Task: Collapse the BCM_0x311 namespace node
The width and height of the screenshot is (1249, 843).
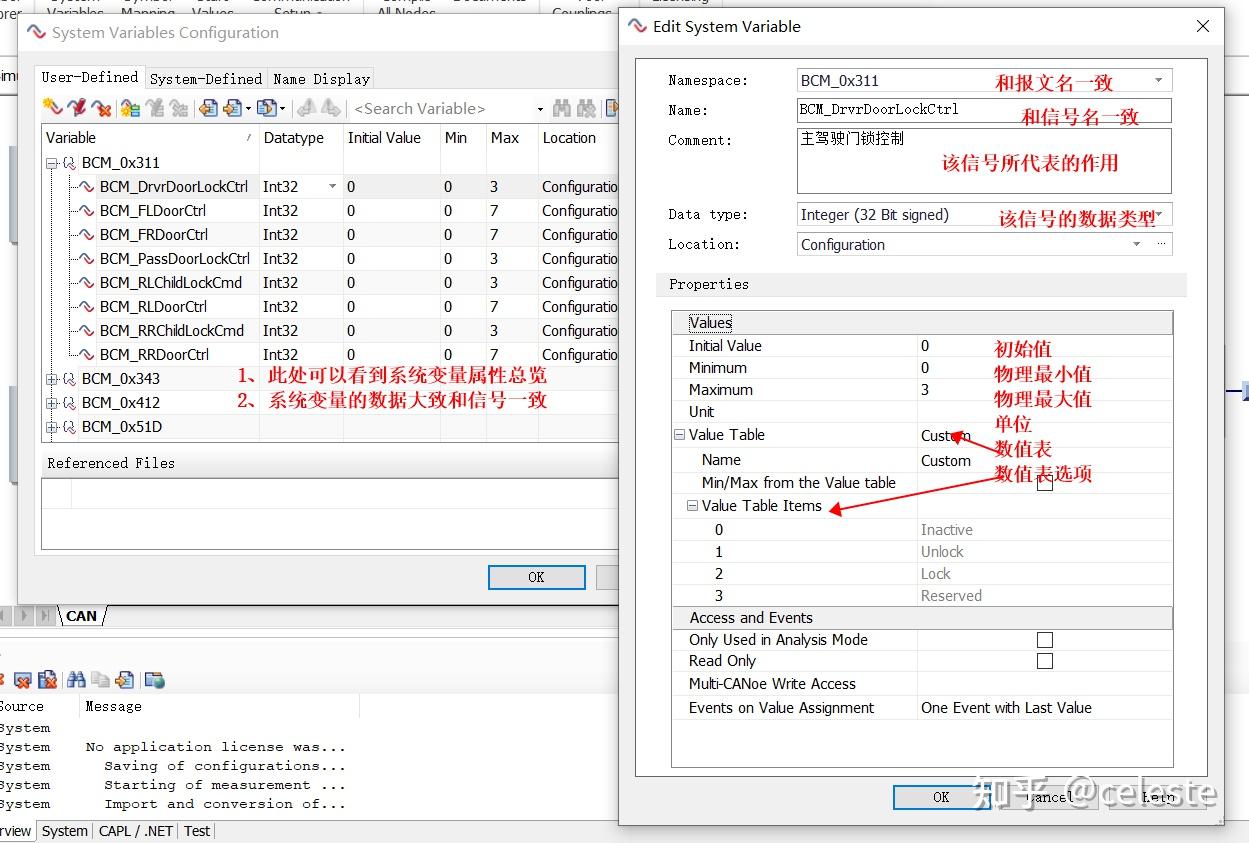Action: [x=52, y=163]
